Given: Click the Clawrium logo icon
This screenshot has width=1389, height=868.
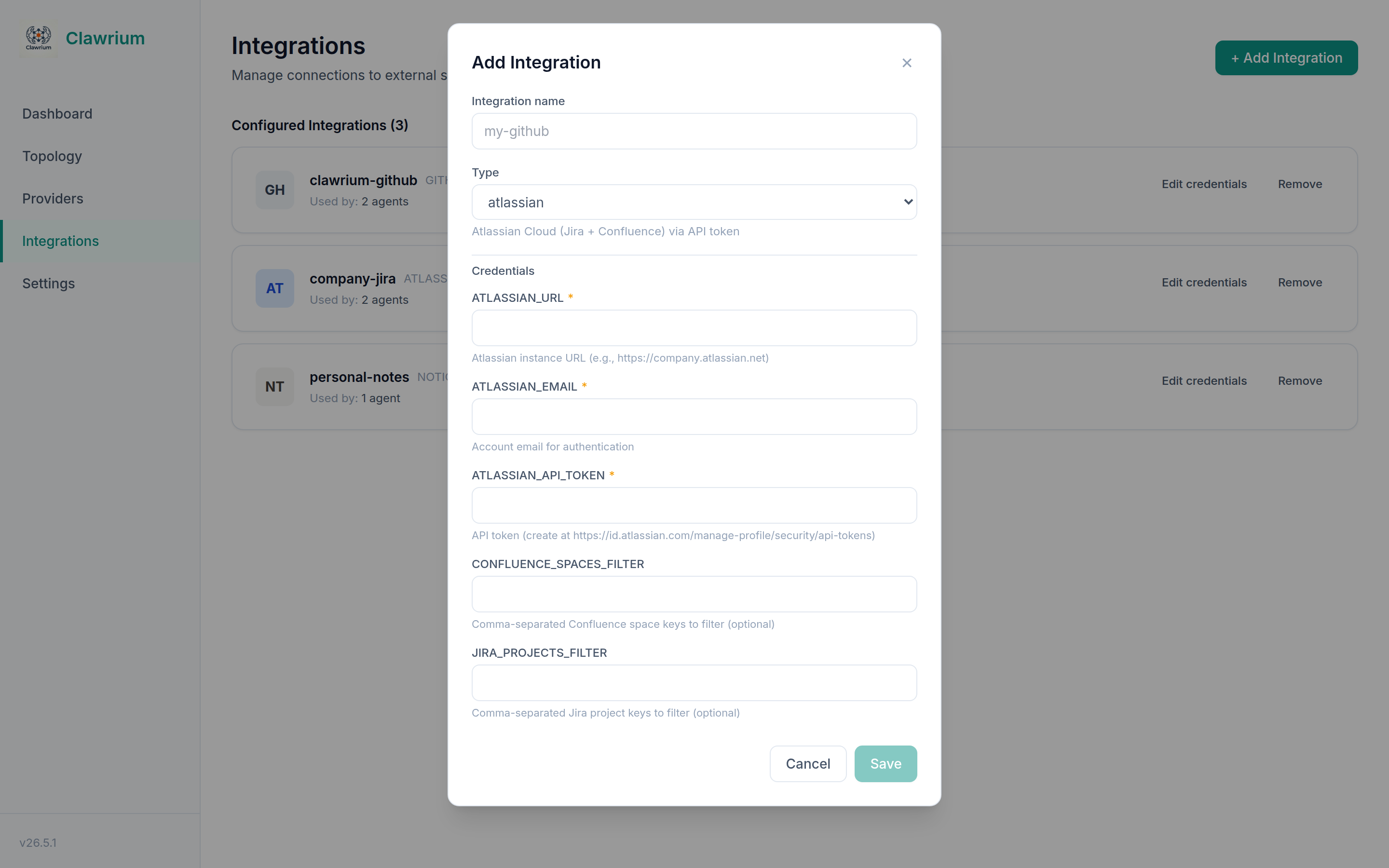Looking at the screenshot, I should click(x=39, y=38).
